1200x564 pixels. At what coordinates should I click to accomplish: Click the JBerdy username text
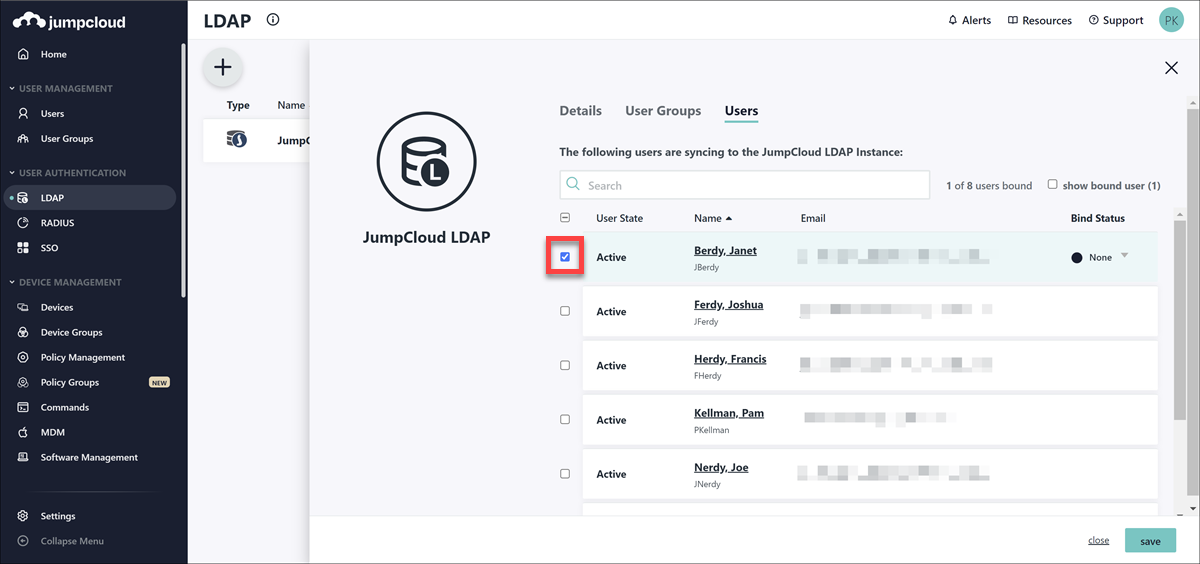tap(707, 268)
